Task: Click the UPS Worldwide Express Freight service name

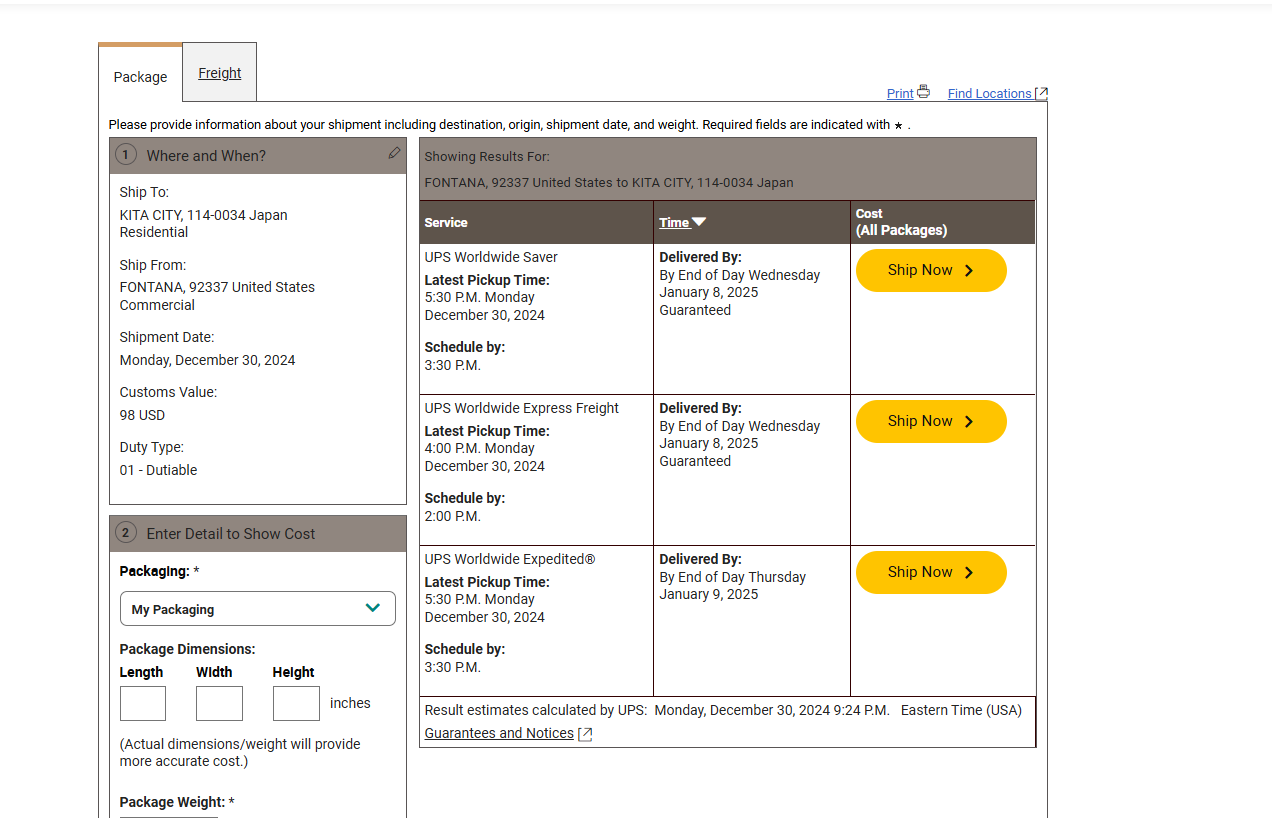Action: (x=522, y=408)
